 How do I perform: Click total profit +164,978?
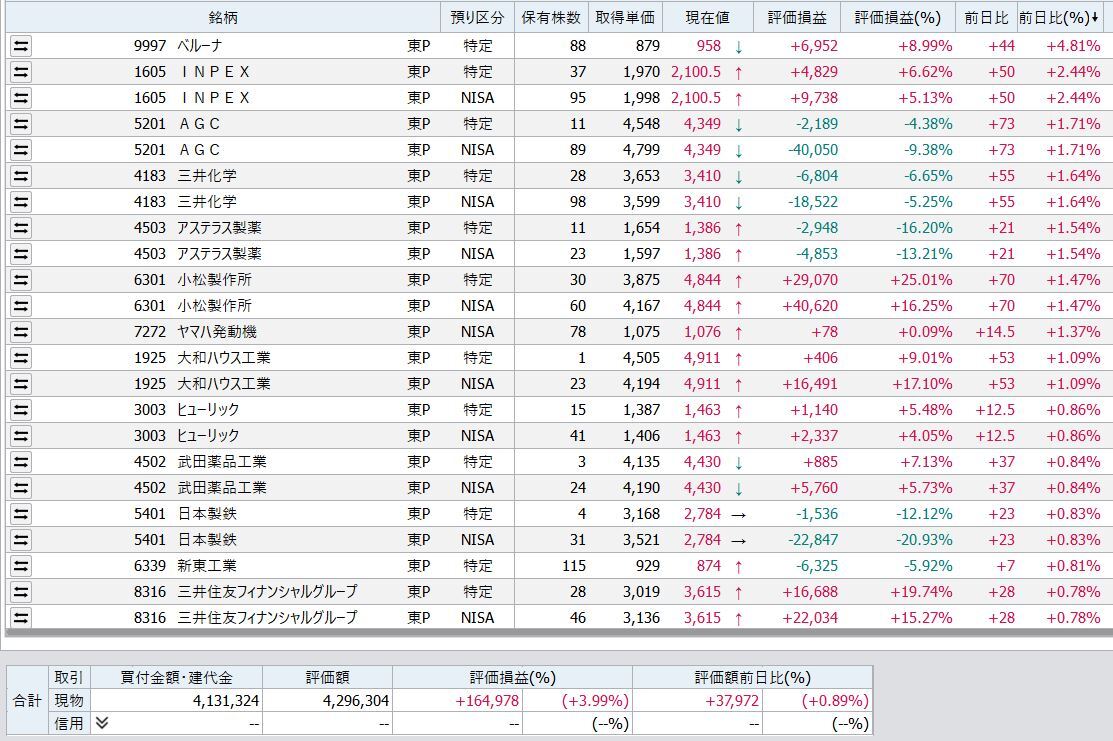(x=487, y=701)
